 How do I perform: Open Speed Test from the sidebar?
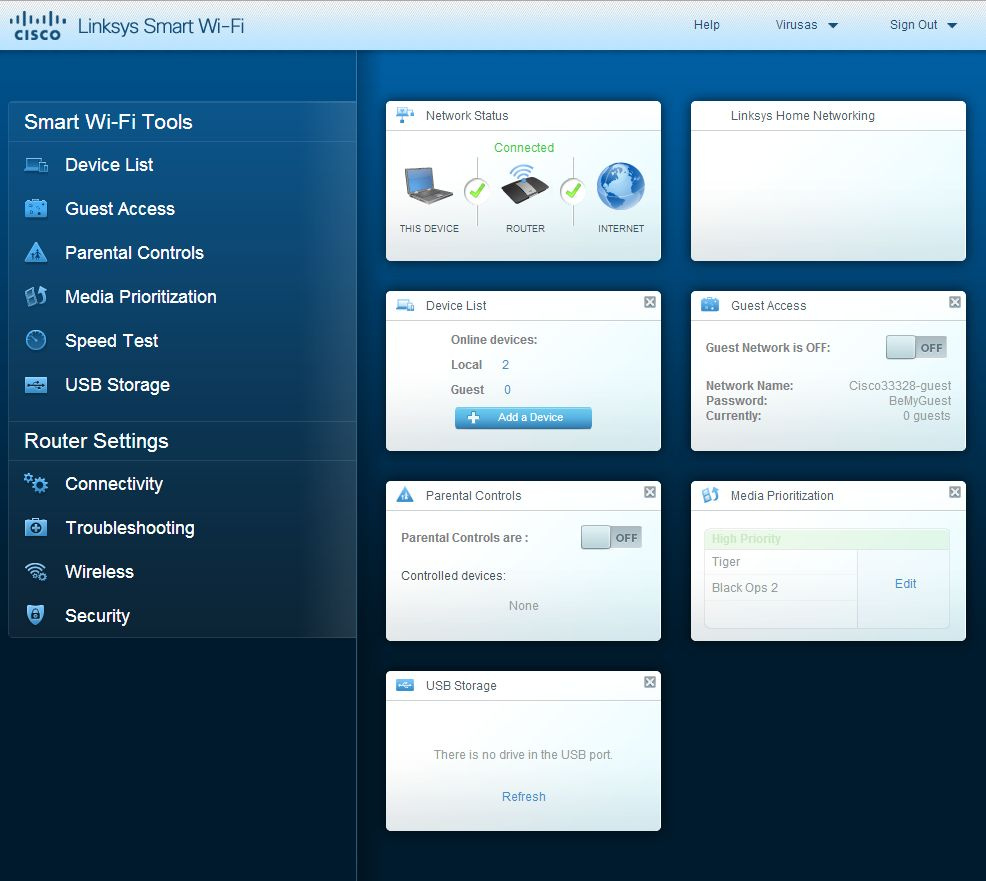(111, 341)
